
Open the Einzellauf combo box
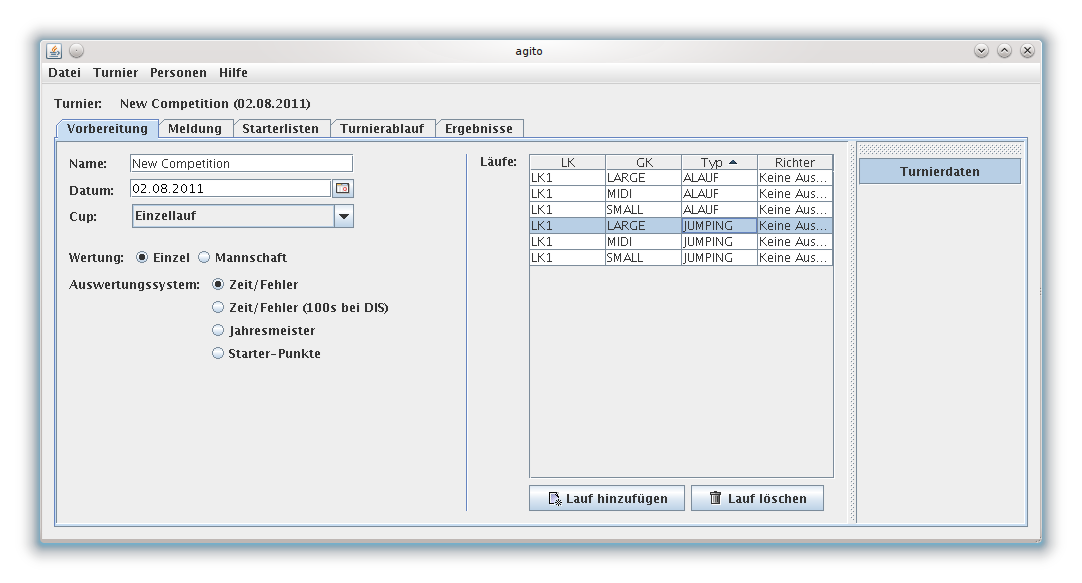click(232, 215)
